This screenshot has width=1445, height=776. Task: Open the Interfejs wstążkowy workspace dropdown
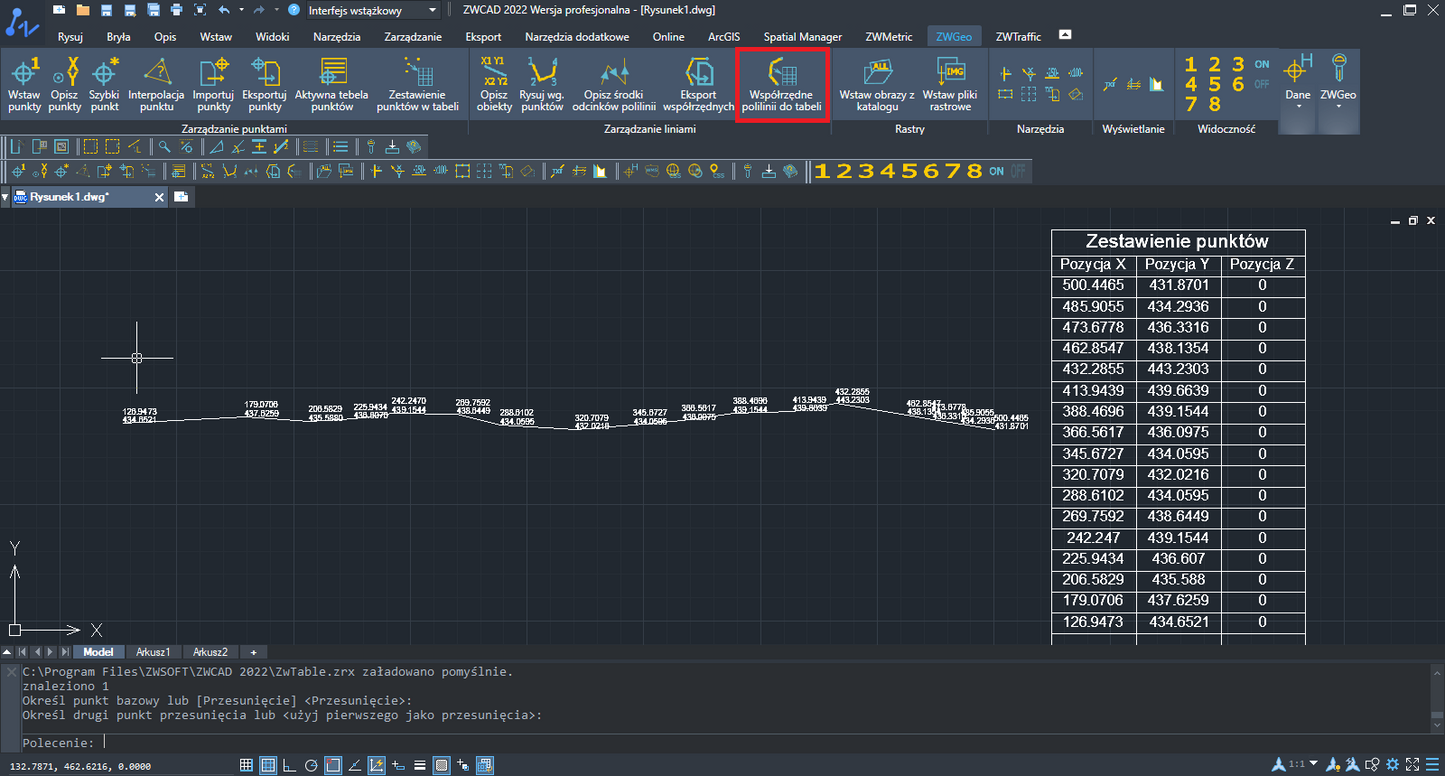373,10
